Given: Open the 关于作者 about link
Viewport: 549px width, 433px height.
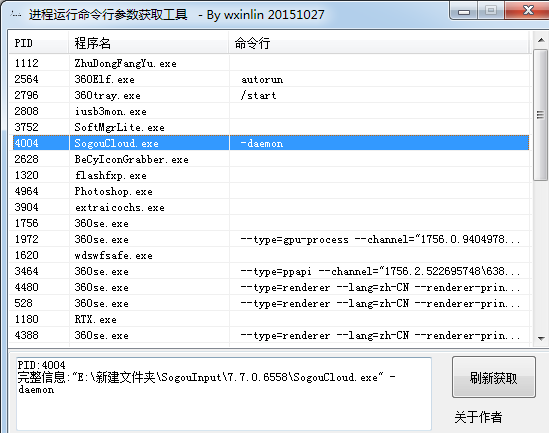Looking at the screenshot, I should pyautogui.click(x=478, y=417).
